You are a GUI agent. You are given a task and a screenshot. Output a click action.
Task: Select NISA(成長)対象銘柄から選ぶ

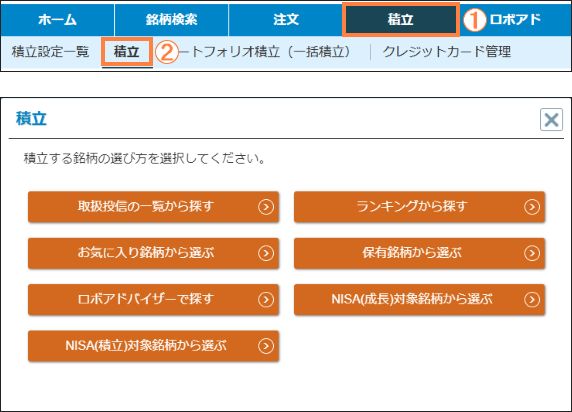pos(420,300)
